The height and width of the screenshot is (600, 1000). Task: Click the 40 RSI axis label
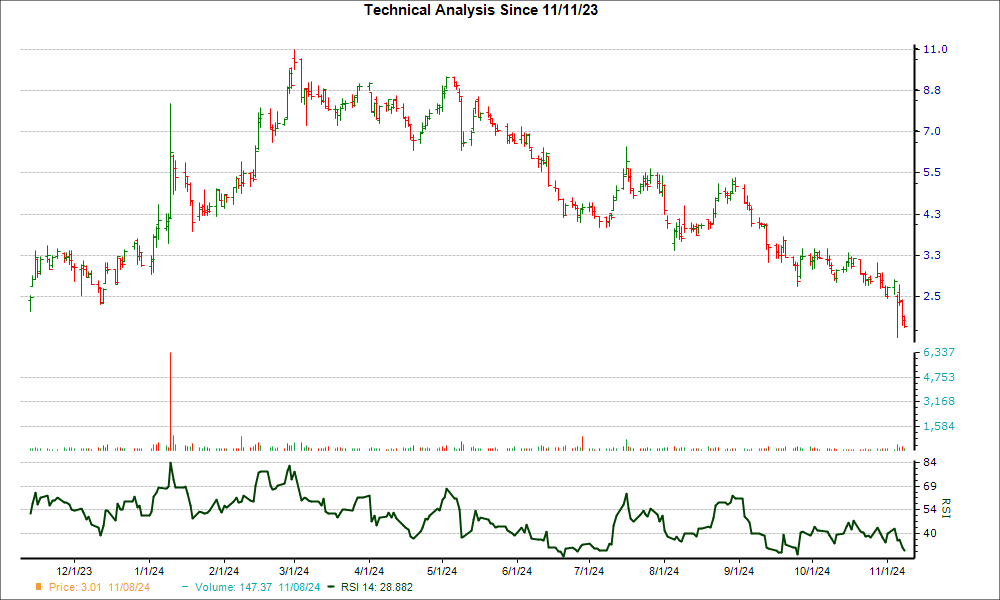[x=930, y=533]
